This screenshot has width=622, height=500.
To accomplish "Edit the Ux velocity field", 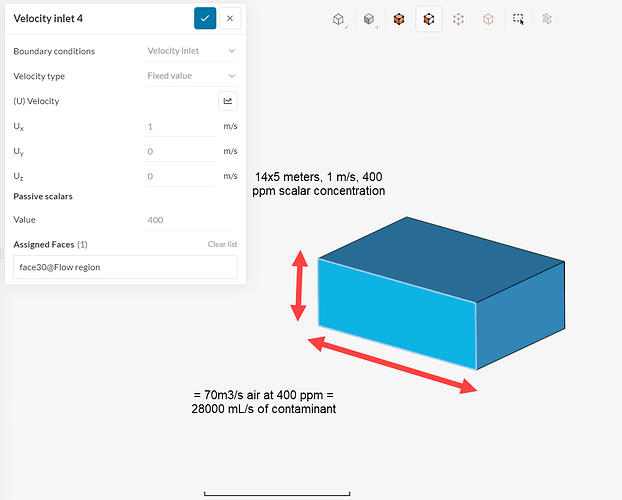I will click(x=180, y=127).
